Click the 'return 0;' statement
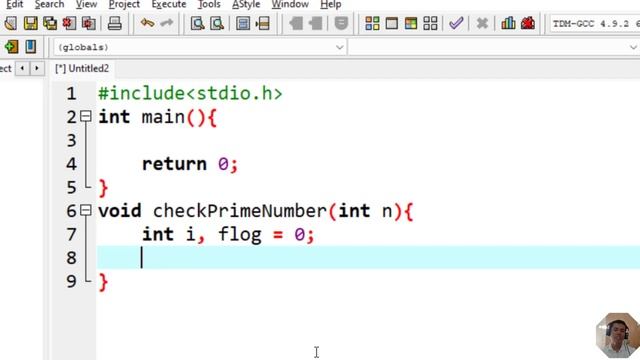 pos(190,164)
